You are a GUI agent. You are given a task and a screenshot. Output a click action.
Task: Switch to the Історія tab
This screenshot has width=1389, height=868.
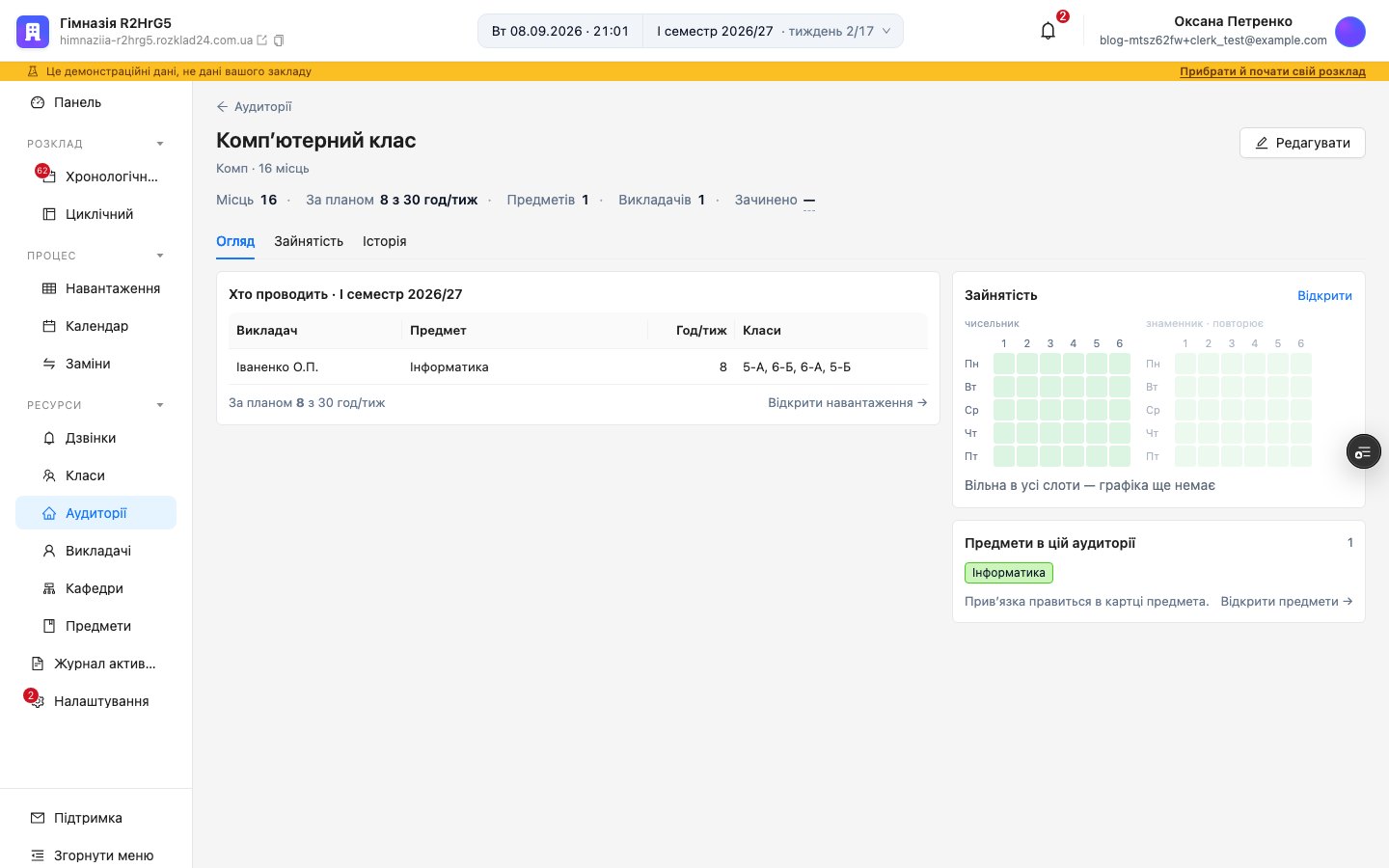[384, 241]
